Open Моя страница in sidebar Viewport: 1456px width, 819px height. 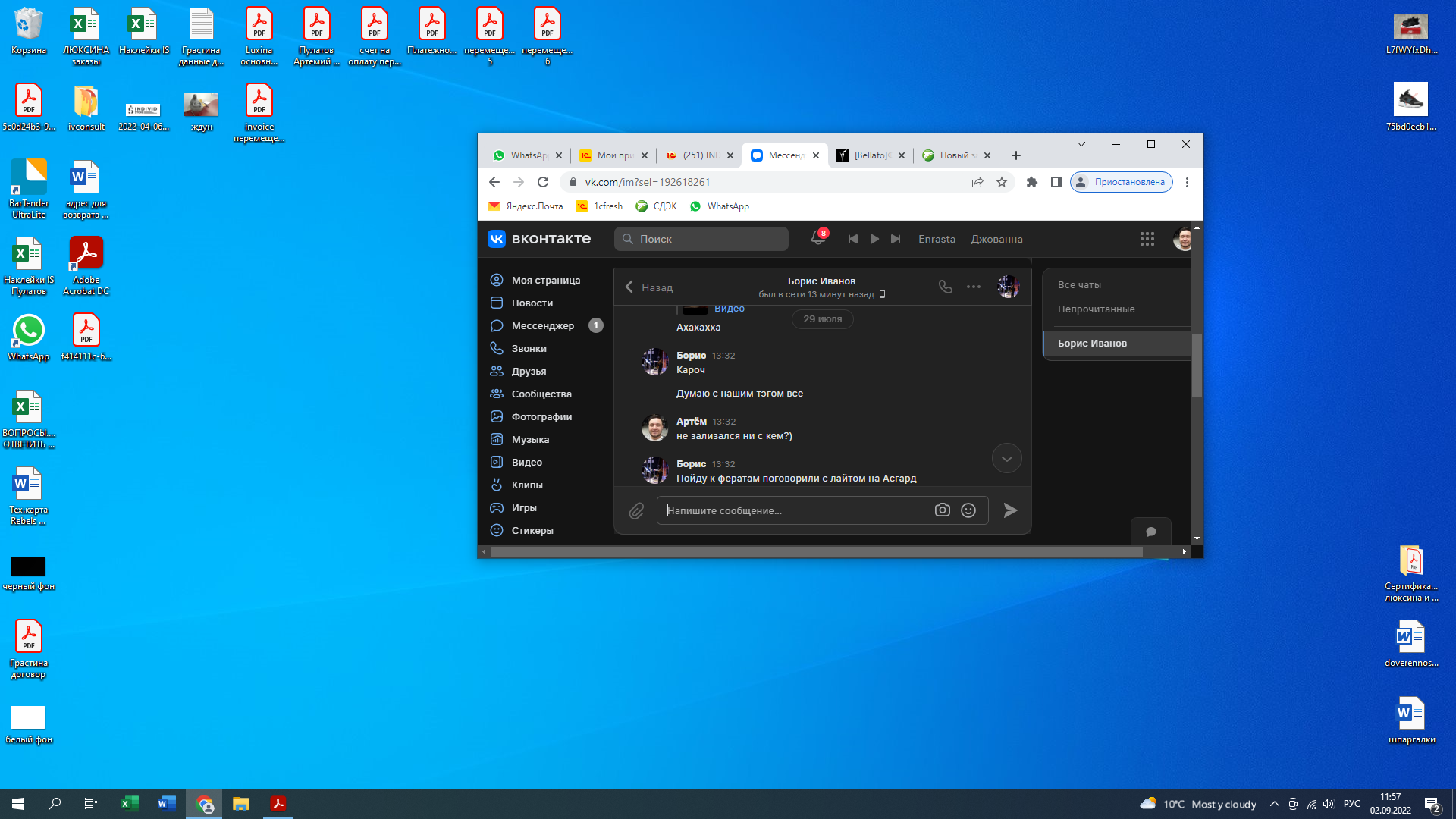(x=546, y=280)
